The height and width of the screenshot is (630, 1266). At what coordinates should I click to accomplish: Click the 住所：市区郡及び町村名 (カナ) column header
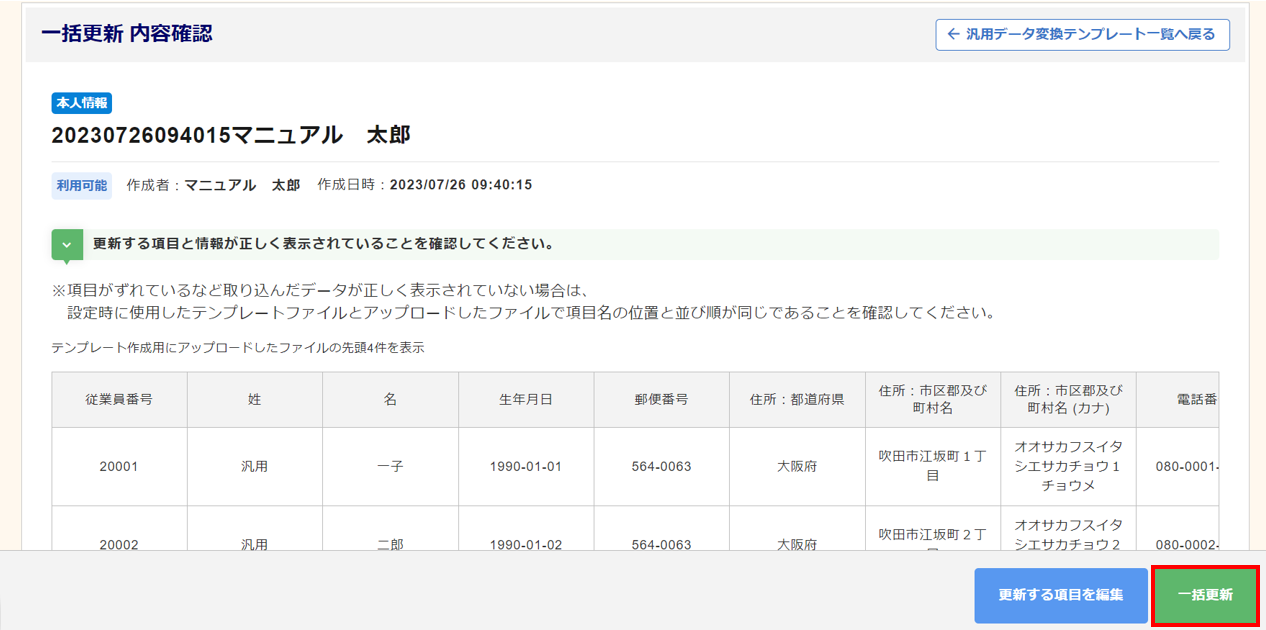[1069, 400]
